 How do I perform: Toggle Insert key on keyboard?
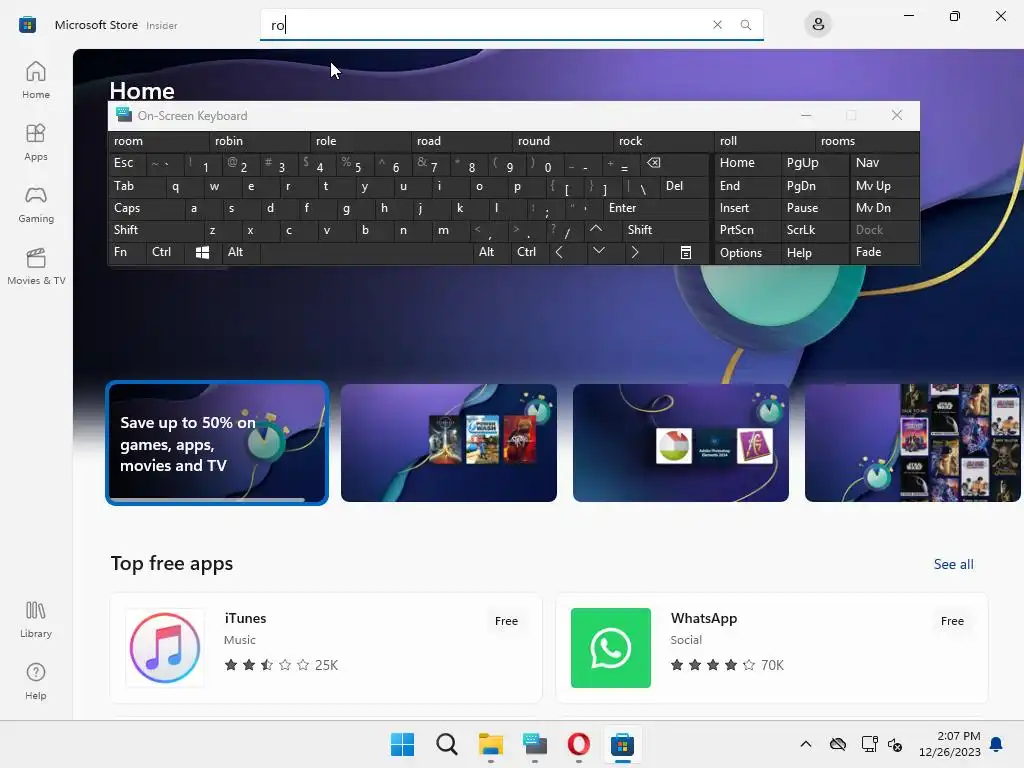[747, 208]
